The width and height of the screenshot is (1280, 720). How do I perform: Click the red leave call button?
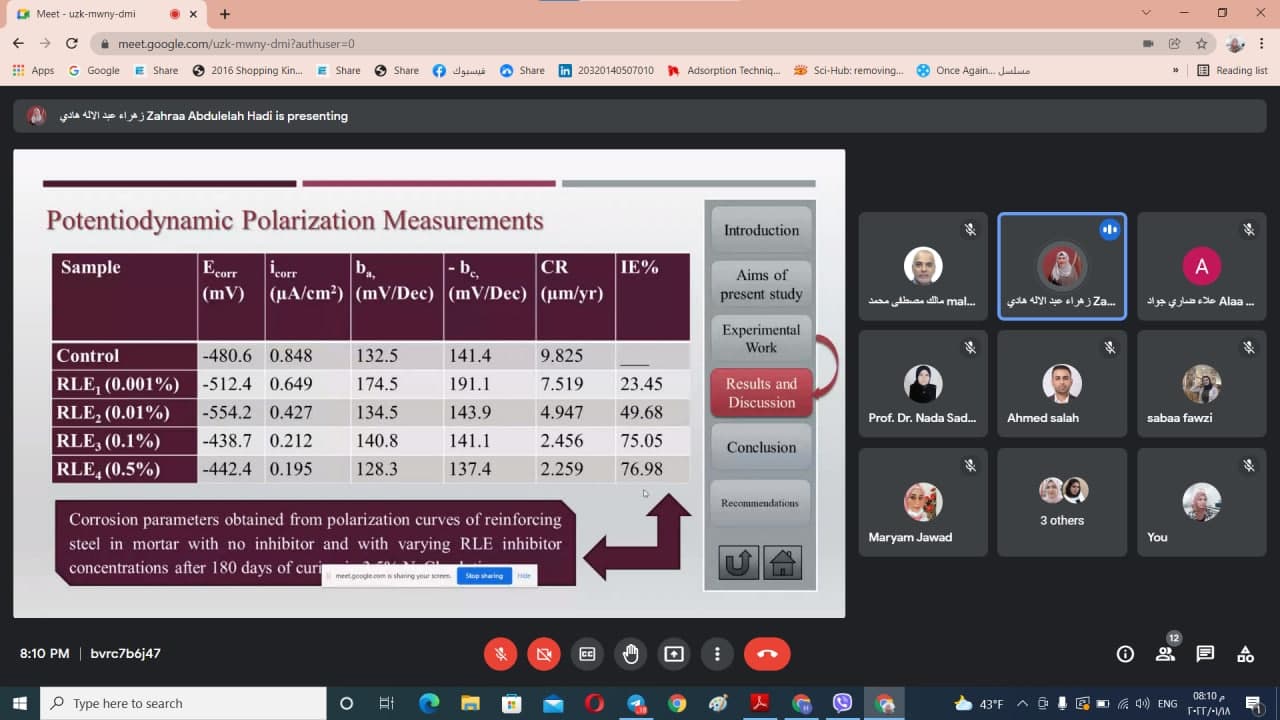[x=767, y=654]
